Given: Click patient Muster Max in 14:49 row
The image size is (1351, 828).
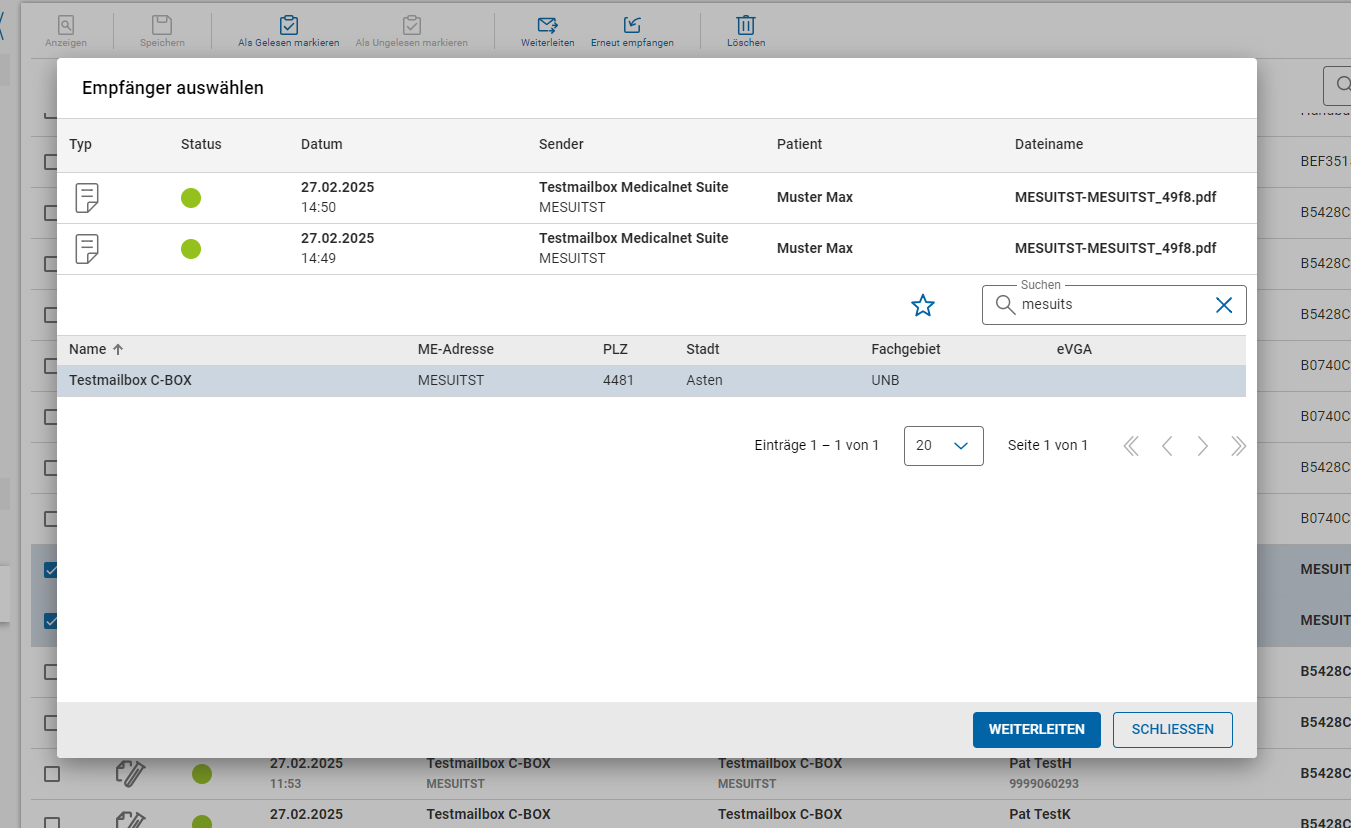Looking at the screenshot, I should (x=815, y=248).
